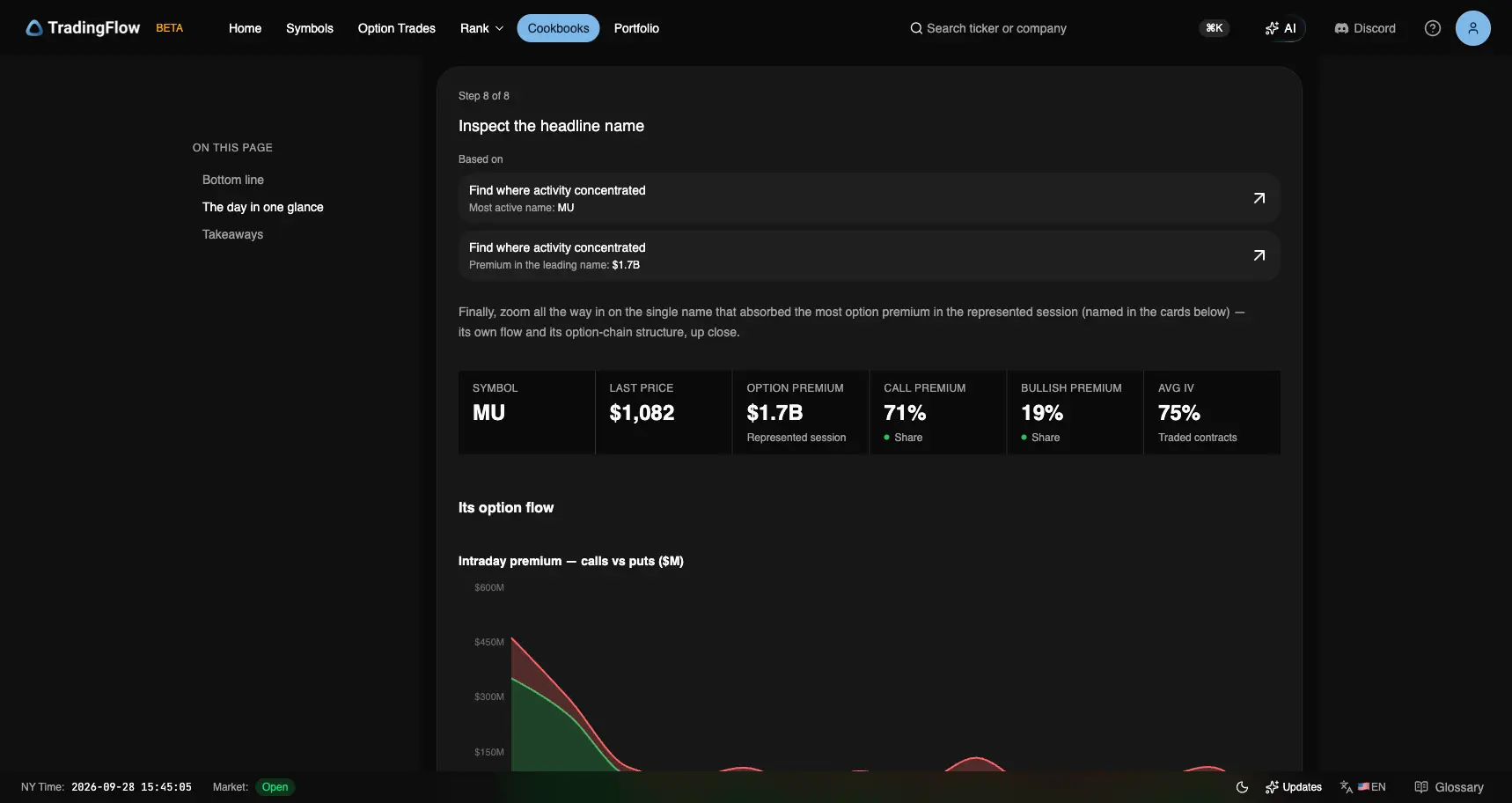Click the 19% bullish premium value

pos(1042,413)
